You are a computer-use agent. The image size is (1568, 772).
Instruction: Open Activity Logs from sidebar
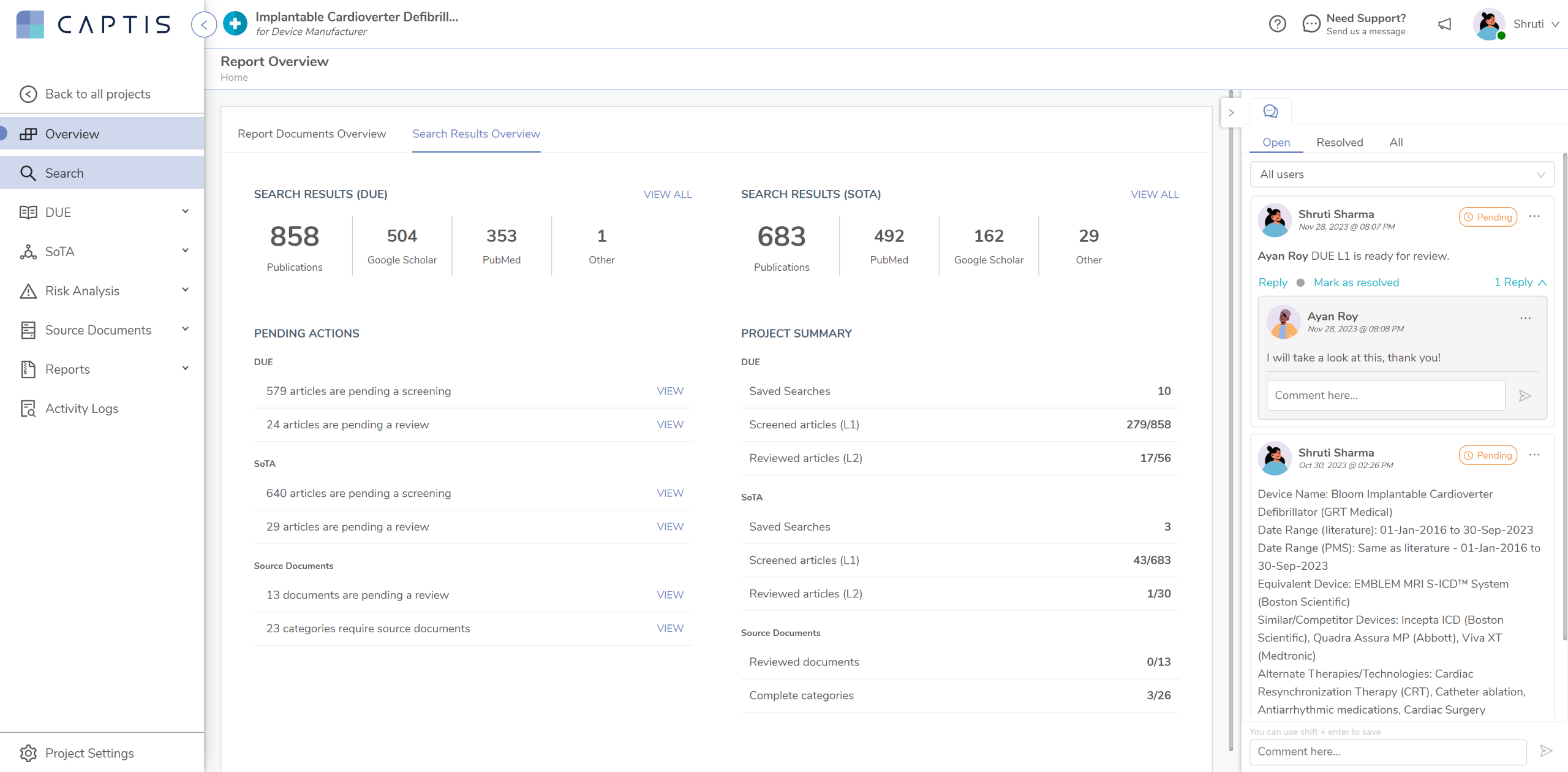(81, 409)
